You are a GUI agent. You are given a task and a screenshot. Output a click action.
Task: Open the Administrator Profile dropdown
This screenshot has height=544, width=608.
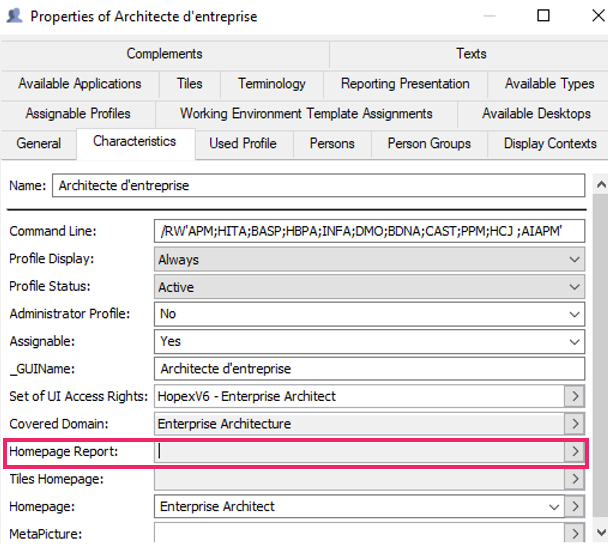[x=369, y=314]
